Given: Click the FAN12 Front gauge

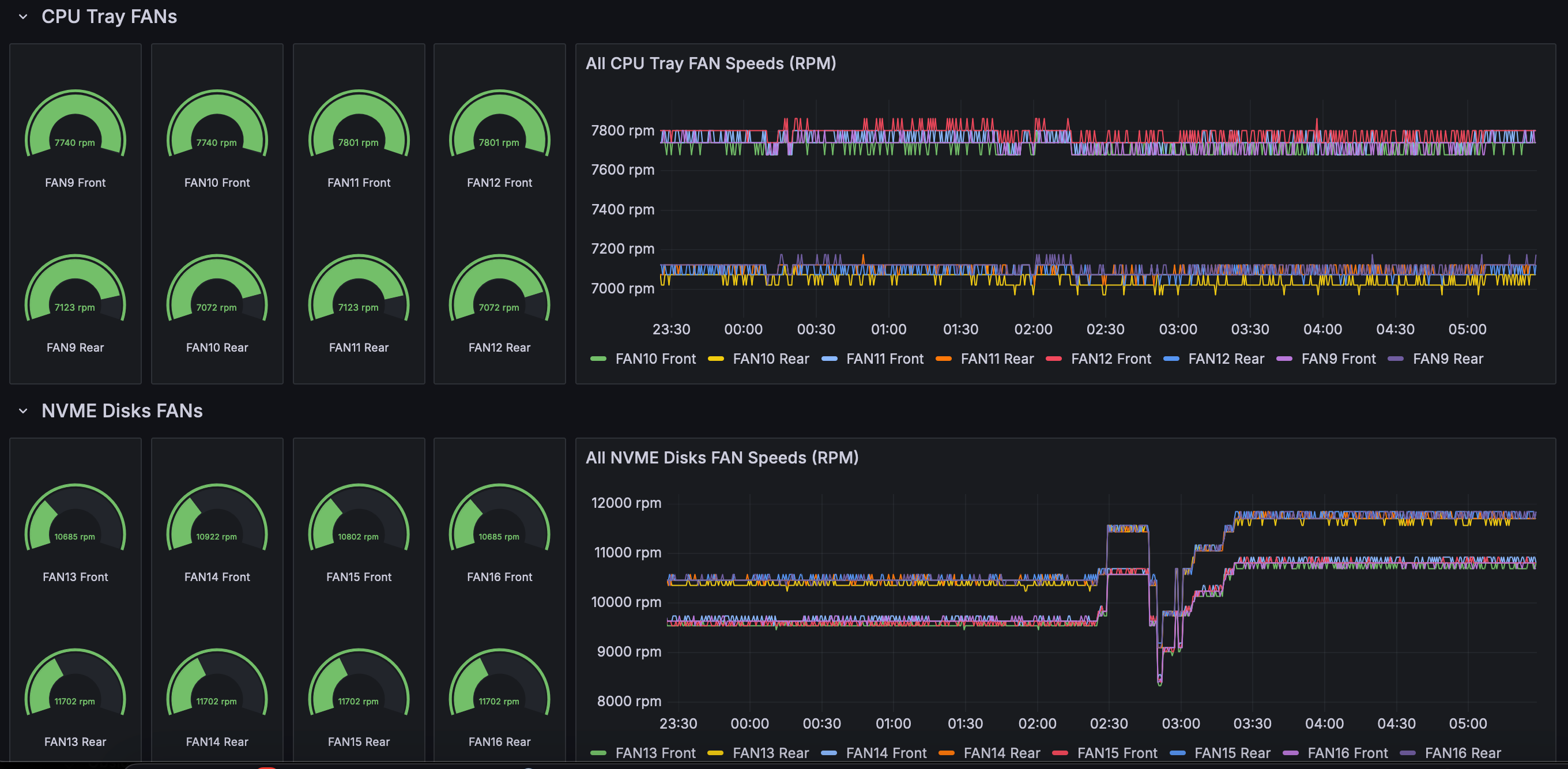Looking at the screenshot, I should click(x=499, y=123).
